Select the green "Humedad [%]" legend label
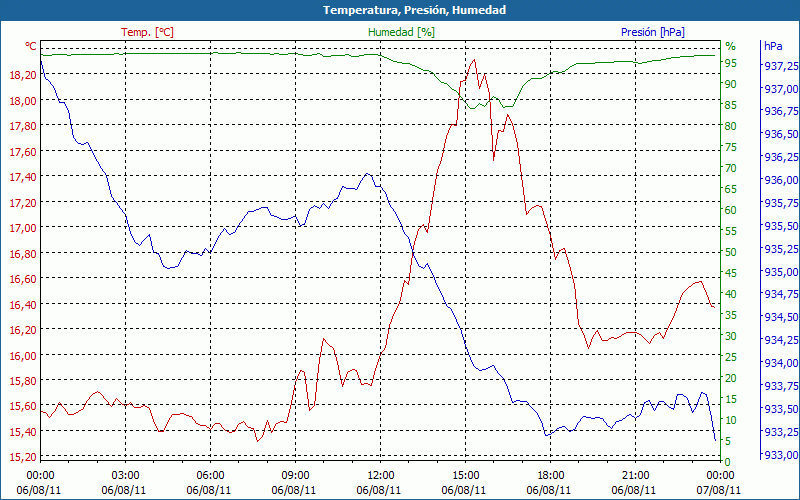 pos(401,32)
